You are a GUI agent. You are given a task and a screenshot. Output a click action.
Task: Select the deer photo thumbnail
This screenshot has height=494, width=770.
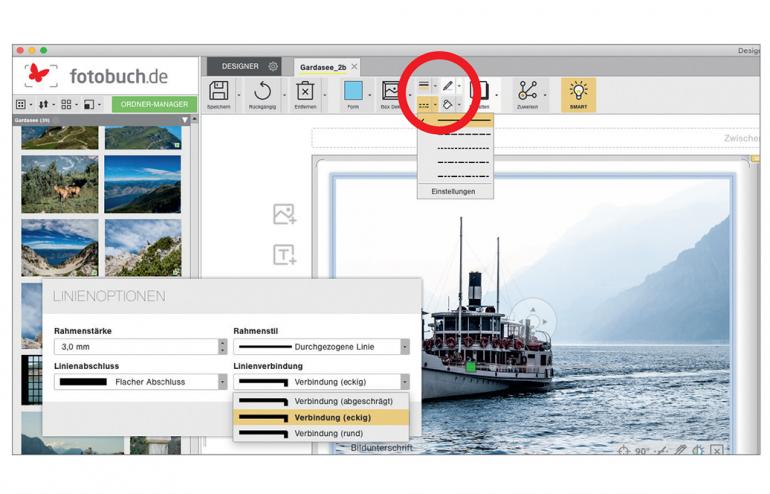pyautogui.click(x=59, y=184)
